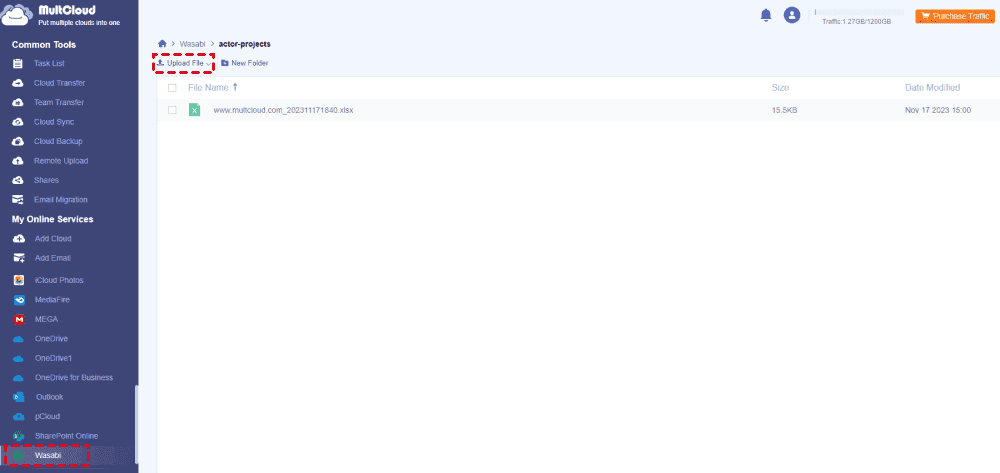Image resolution: width=1000 pixels, height=473 pixels.
Task: Click the OneDrive for Business icon
Action: [18, 377]
